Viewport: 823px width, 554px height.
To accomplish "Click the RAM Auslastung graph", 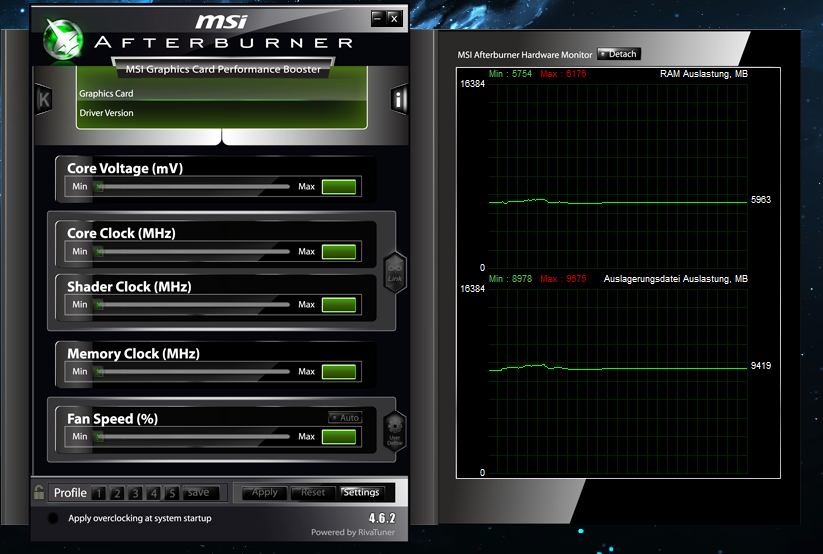I will coord(618,176).
